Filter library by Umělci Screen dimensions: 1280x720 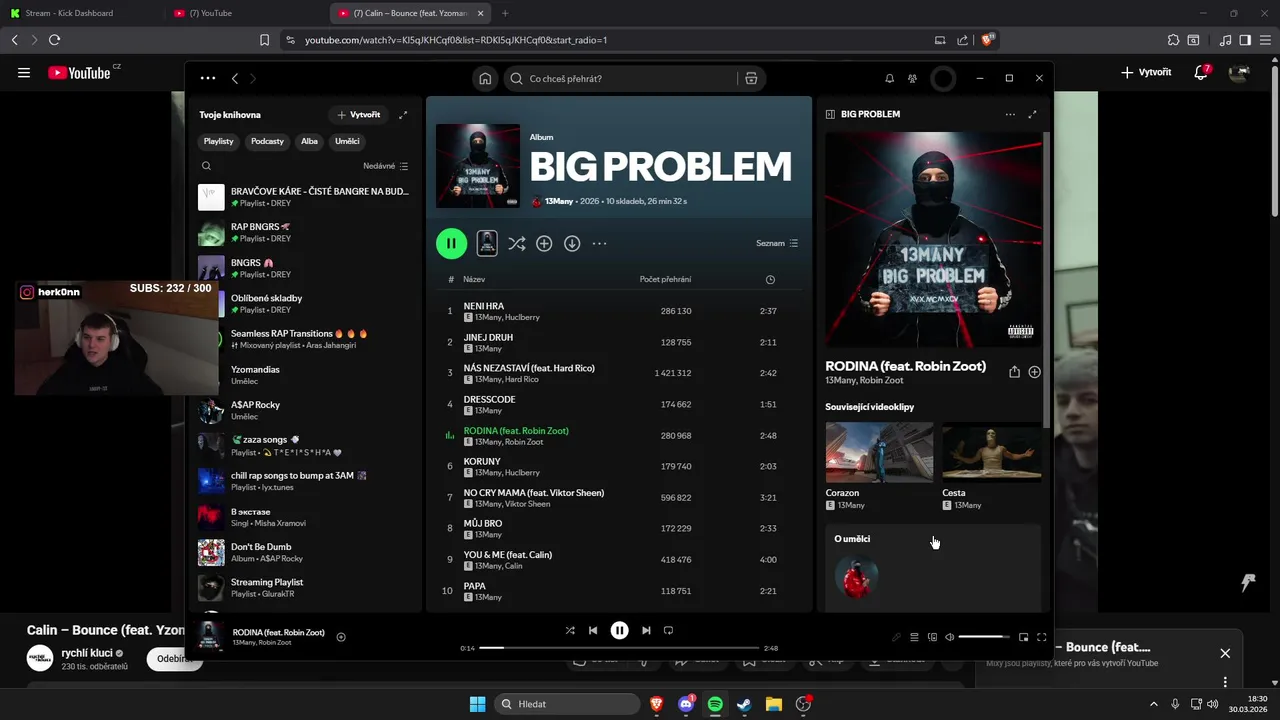(x=347, y=141)
